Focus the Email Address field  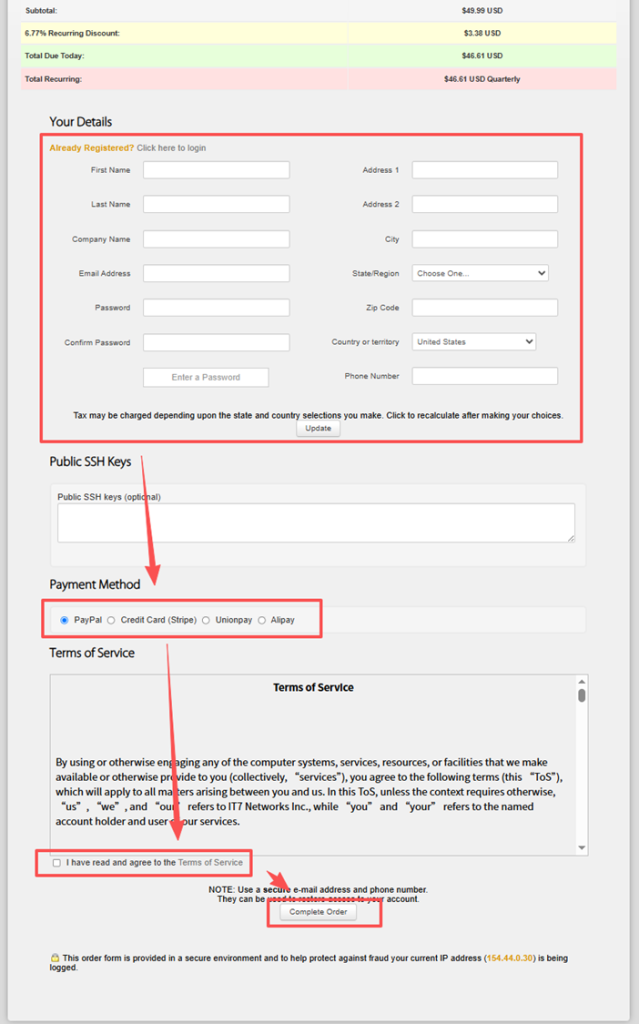point(216,273)
